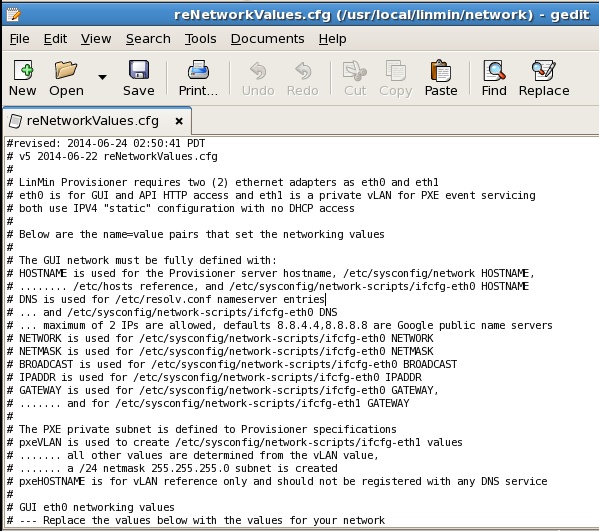This screenshot has height=531, width=599.
Task: Click the Open folder icon
Action: [66, 70]
